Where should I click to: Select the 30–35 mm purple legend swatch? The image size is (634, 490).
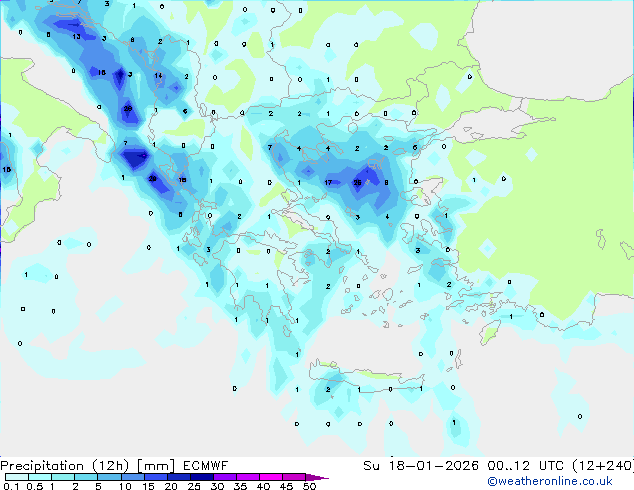[225, 477]
